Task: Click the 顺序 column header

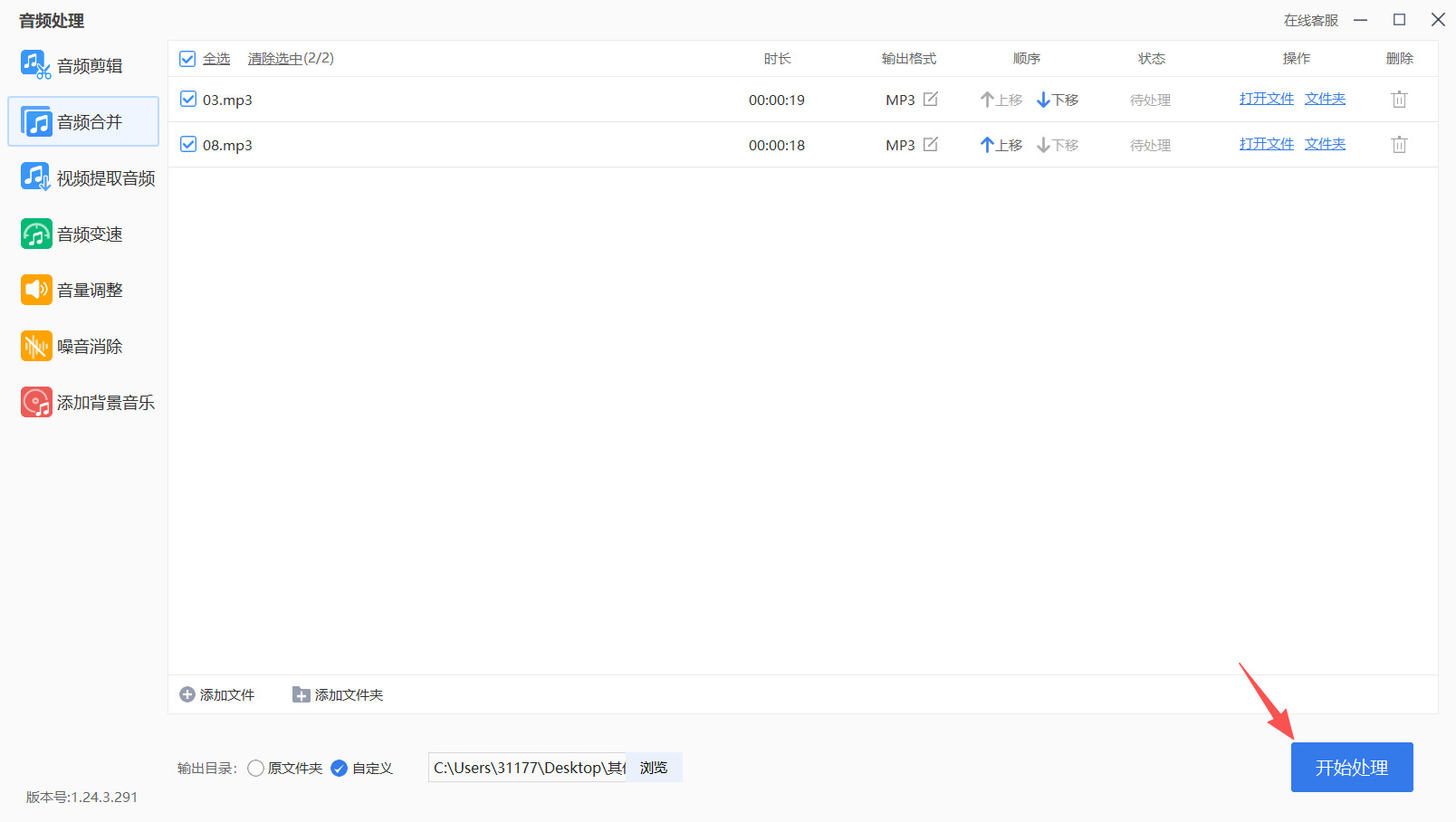Action: click(x=1027, y=59)
